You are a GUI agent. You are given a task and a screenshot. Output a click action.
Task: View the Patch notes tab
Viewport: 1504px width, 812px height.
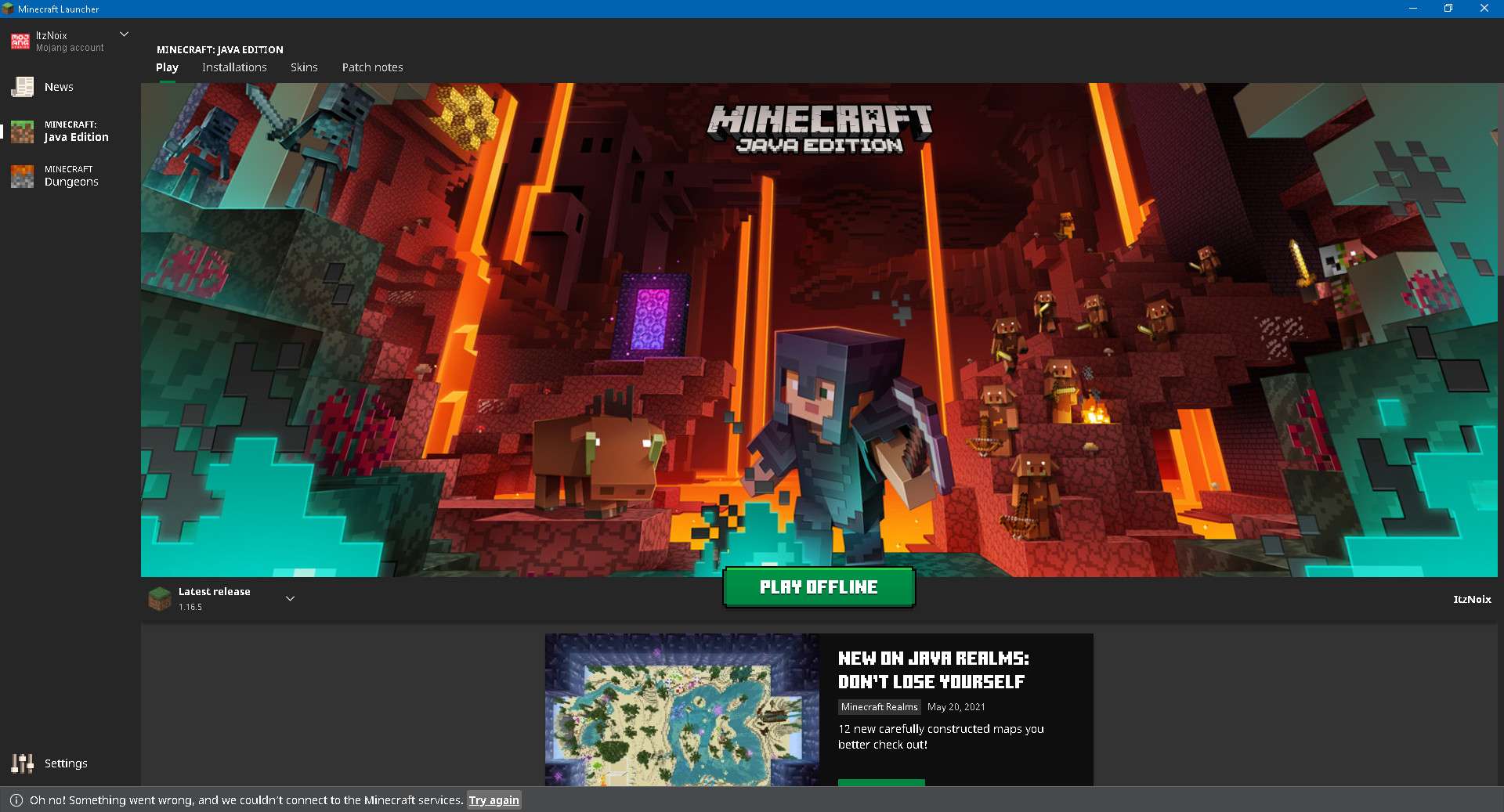[x=373, y=67]
